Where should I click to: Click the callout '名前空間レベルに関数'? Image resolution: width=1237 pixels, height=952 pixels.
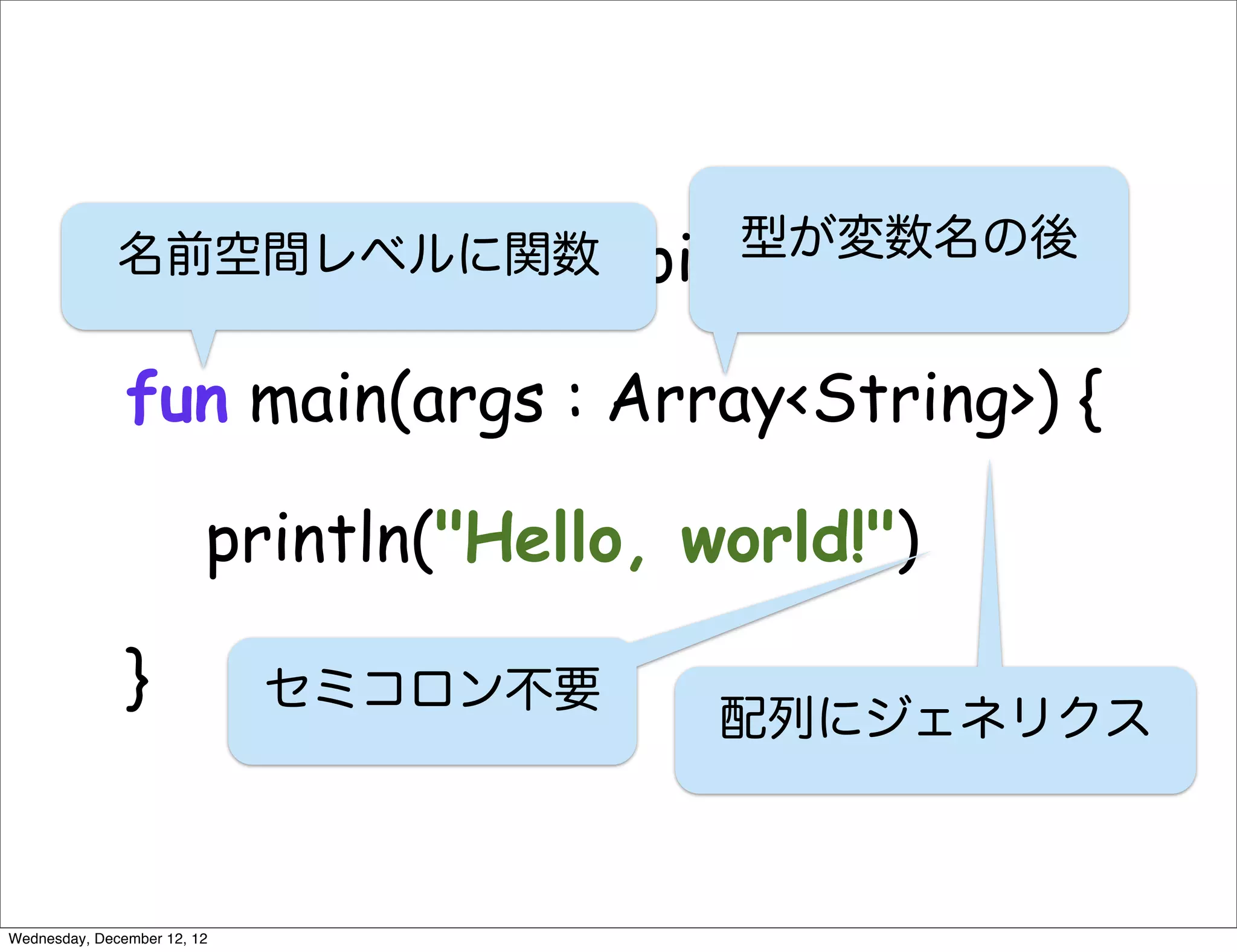click(359, 266)
